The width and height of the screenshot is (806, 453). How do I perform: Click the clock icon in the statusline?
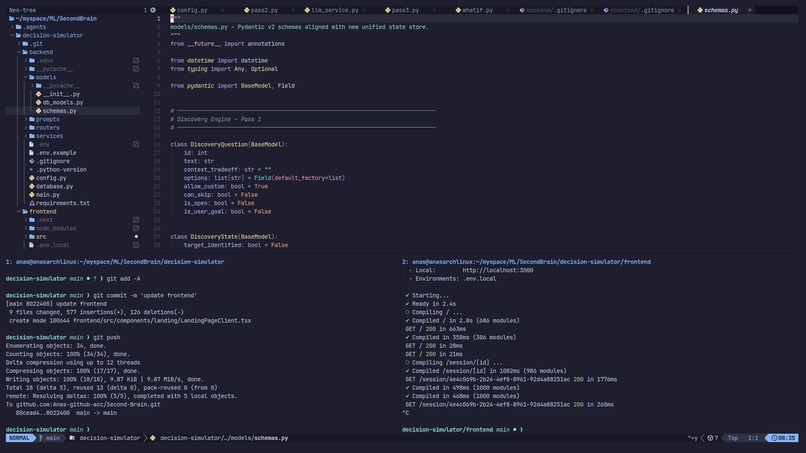point(774,438)
